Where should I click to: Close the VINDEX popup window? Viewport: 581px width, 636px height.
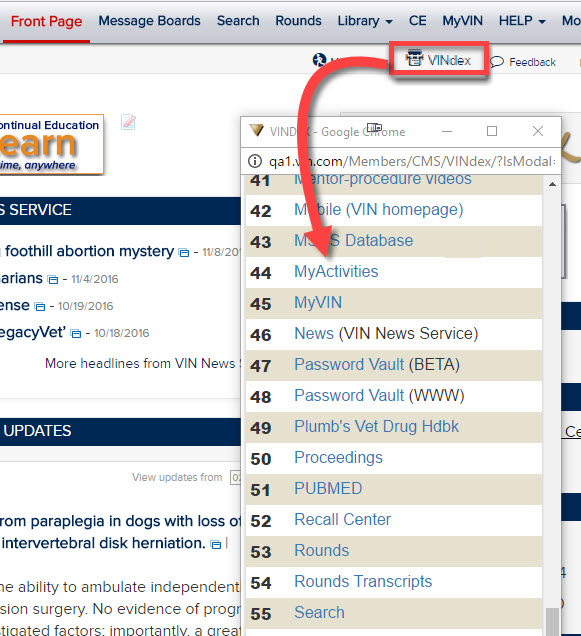[x=538, y=131]
